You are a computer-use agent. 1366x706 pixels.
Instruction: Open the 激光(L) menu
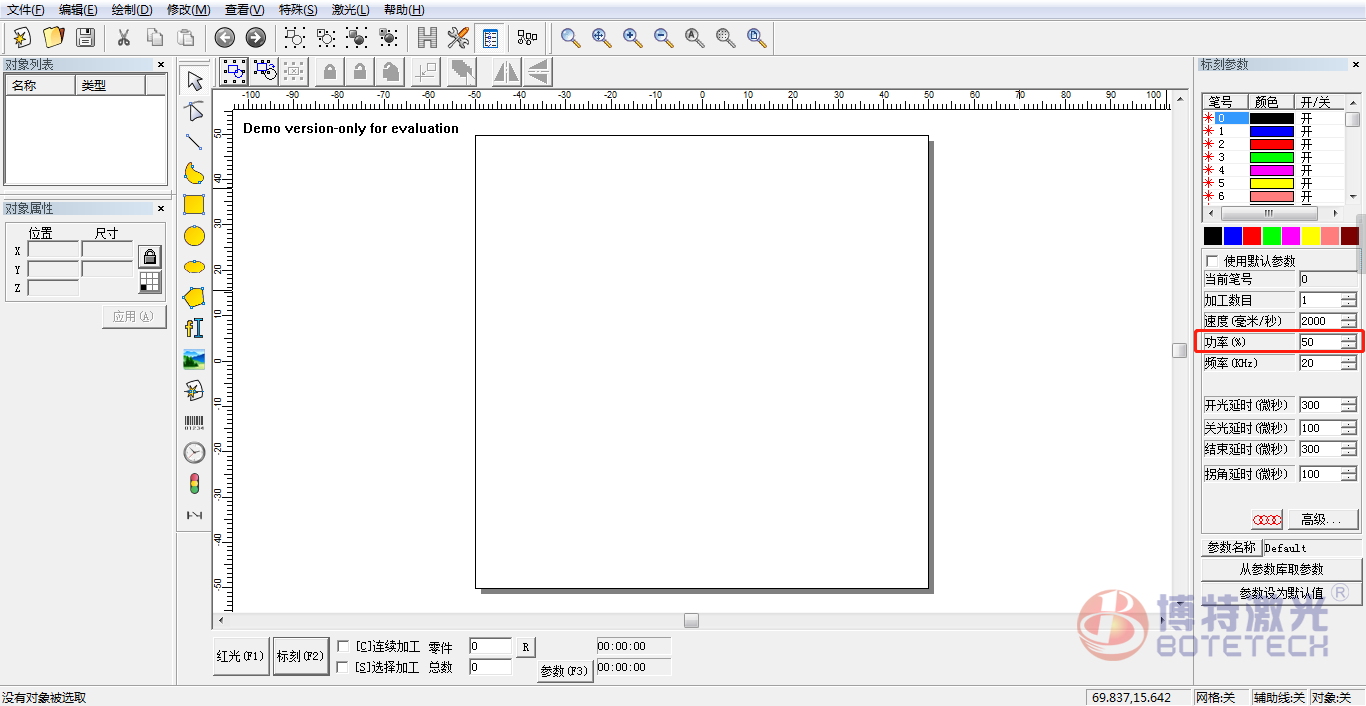click(350, 10)
